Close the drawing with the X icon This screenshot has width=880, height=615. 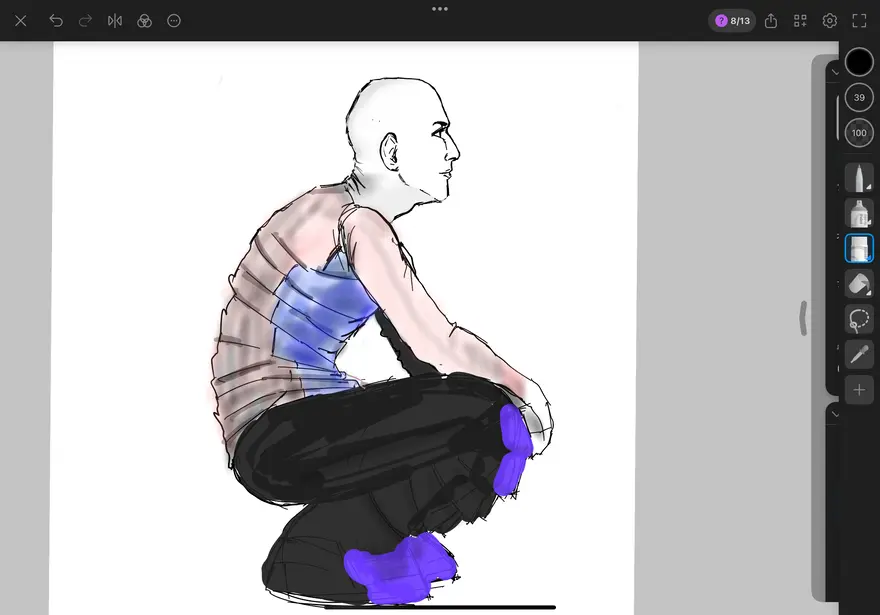tap(21, 21)
